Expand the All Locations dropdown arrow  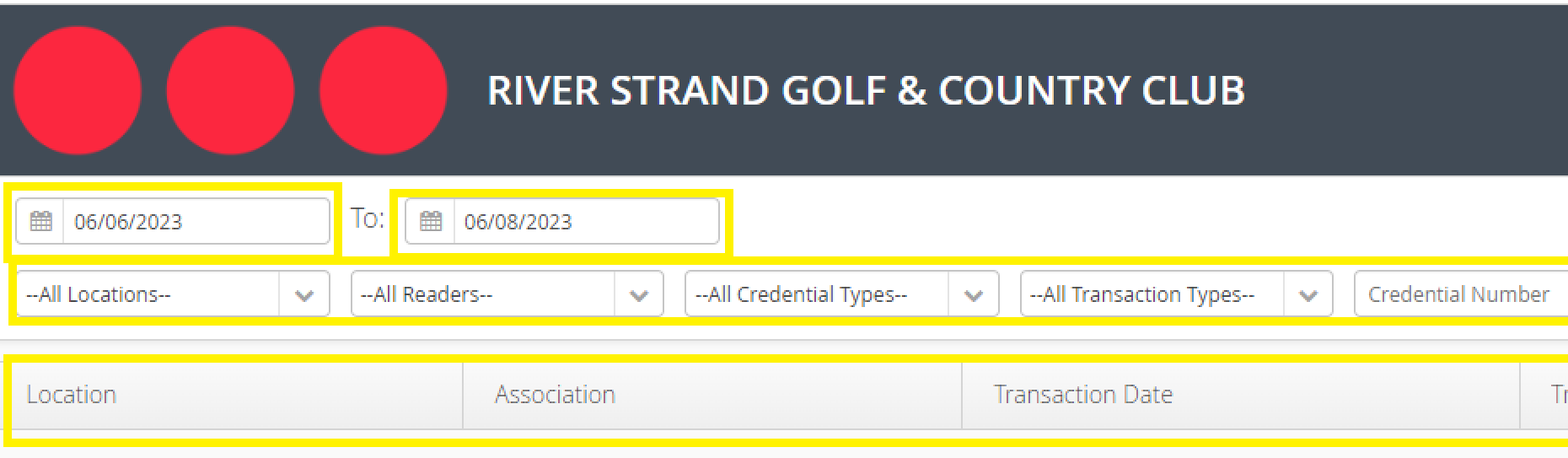pyautogui.click(x=304, y=295)
